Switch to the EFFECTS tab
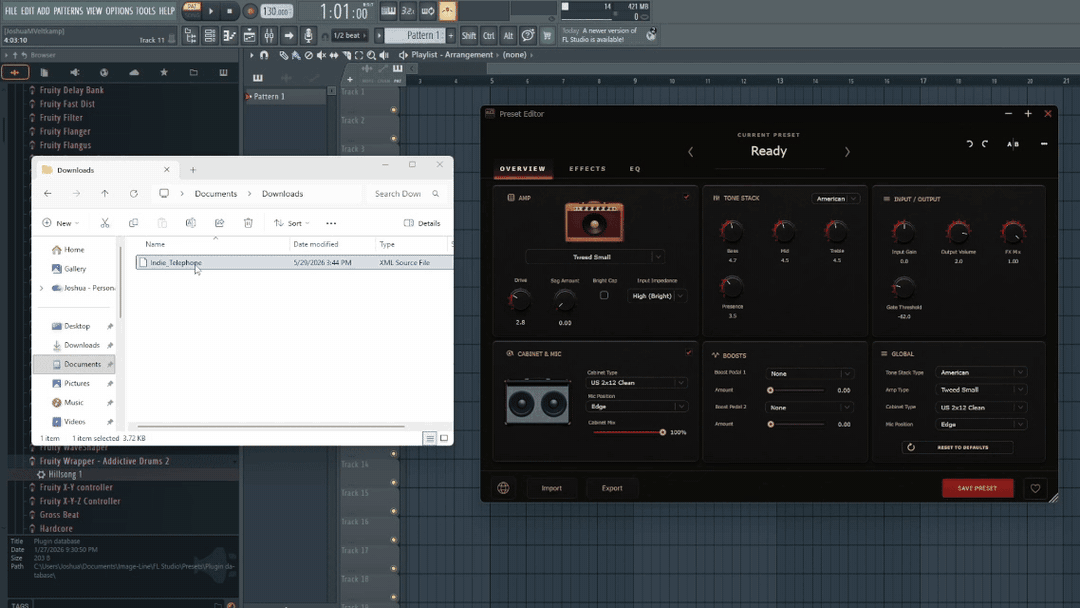Screen dimensions: 1080x608 [588, 169]
